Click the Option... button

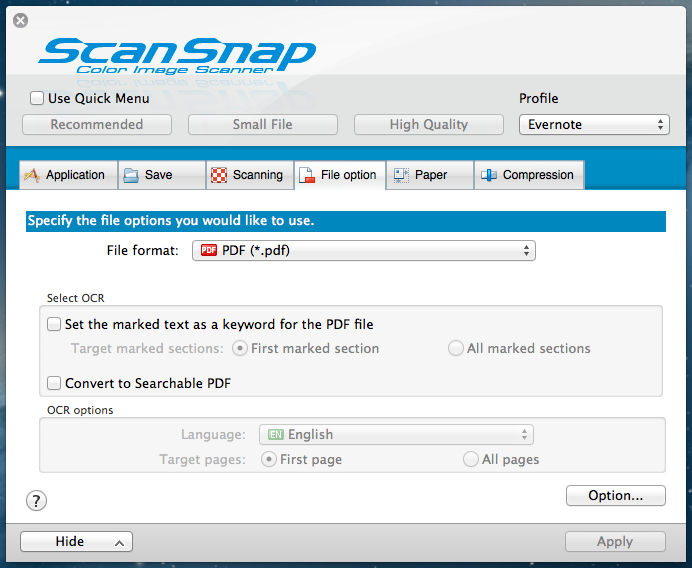tap(616, 496)
